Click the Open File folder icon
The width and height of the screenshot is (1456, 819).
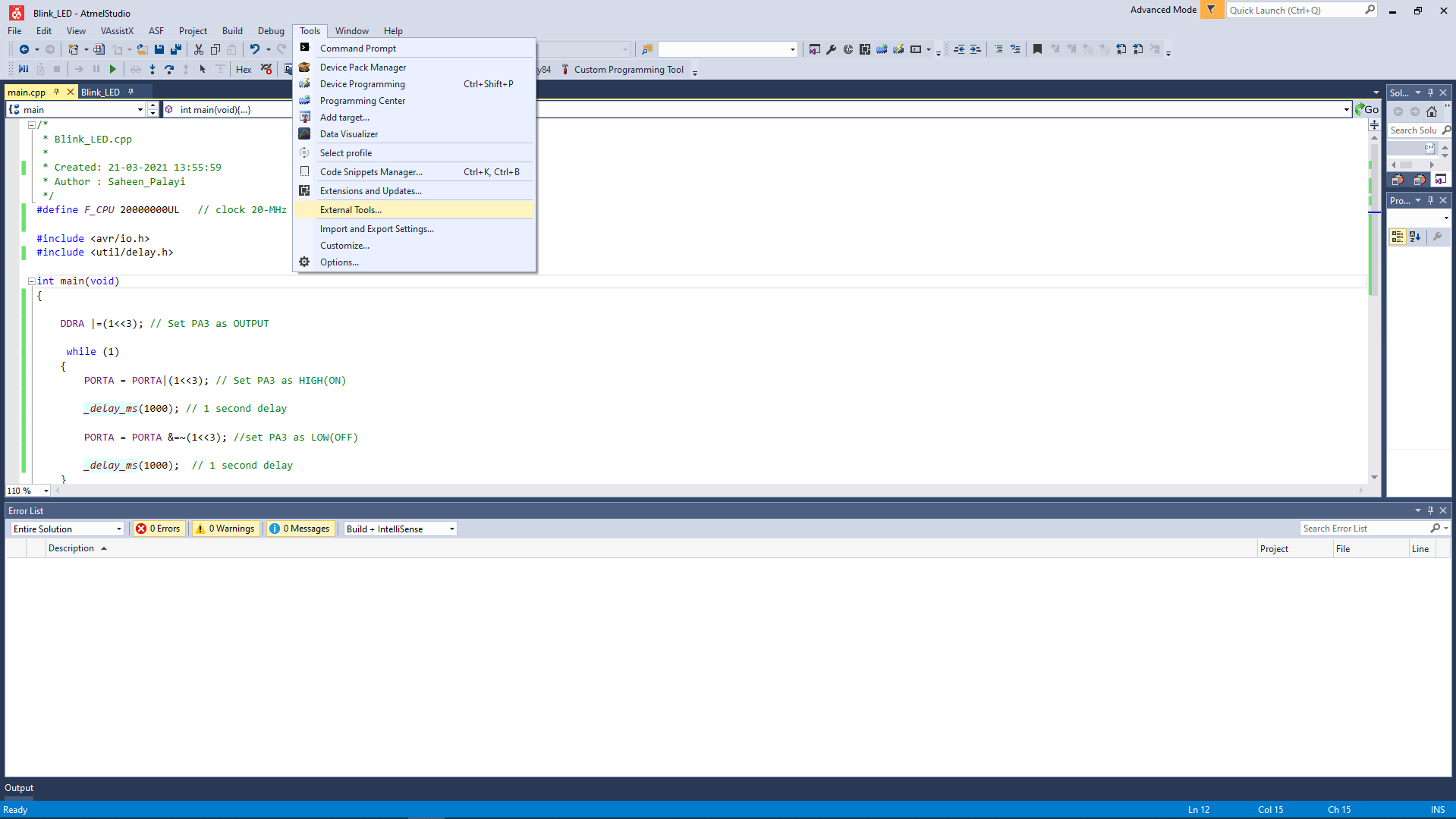[142, 49]
